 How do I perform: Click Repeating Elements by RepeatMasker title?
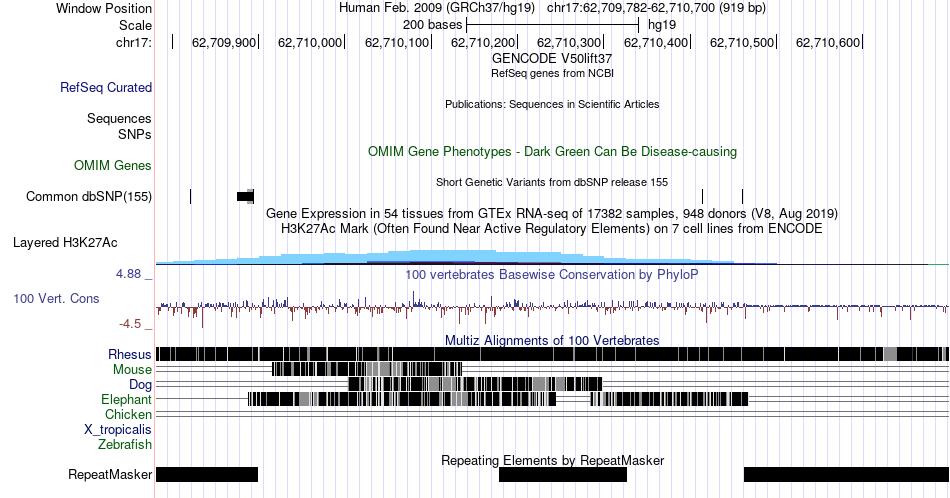click(552, 460)
